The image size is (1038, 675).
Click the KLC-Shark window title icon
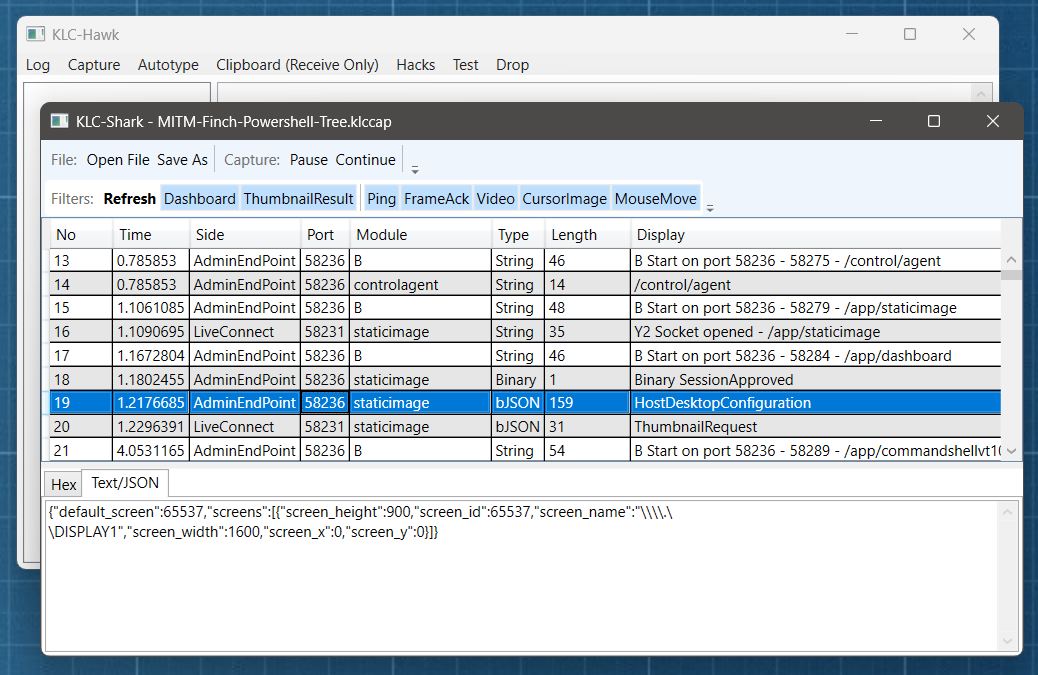[x=60, y=121]
